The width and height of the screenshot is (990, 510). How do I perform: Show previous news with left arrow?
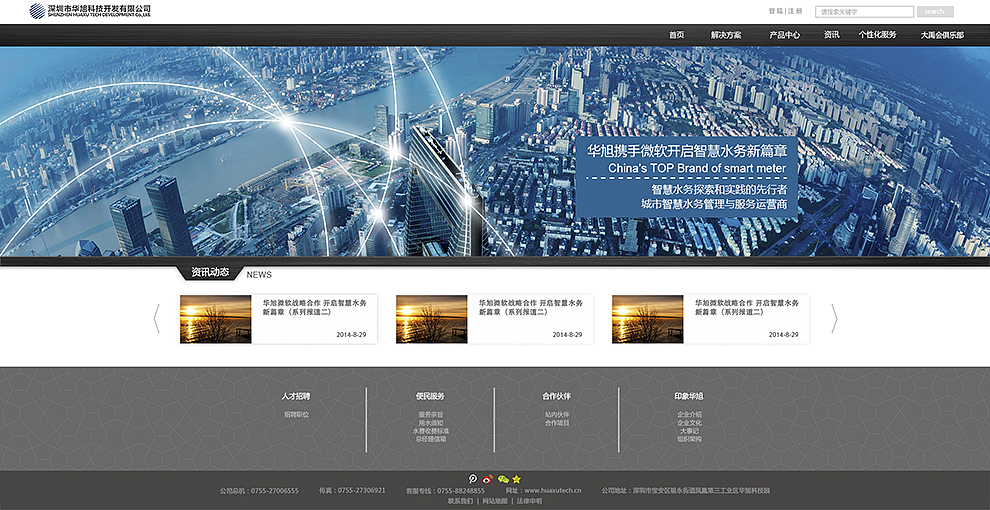point(157,318)
